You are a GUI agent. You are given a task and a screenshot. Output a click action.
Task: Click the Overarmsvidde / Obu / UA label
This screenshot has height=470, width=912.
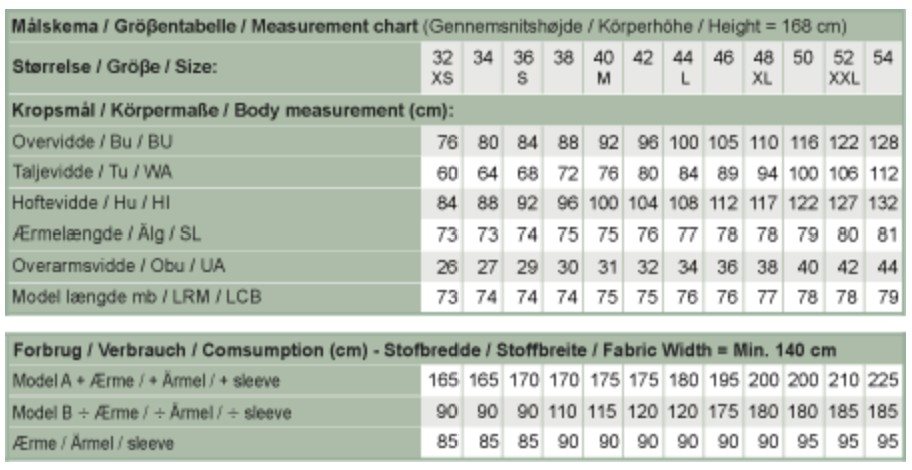click(119, 266)
